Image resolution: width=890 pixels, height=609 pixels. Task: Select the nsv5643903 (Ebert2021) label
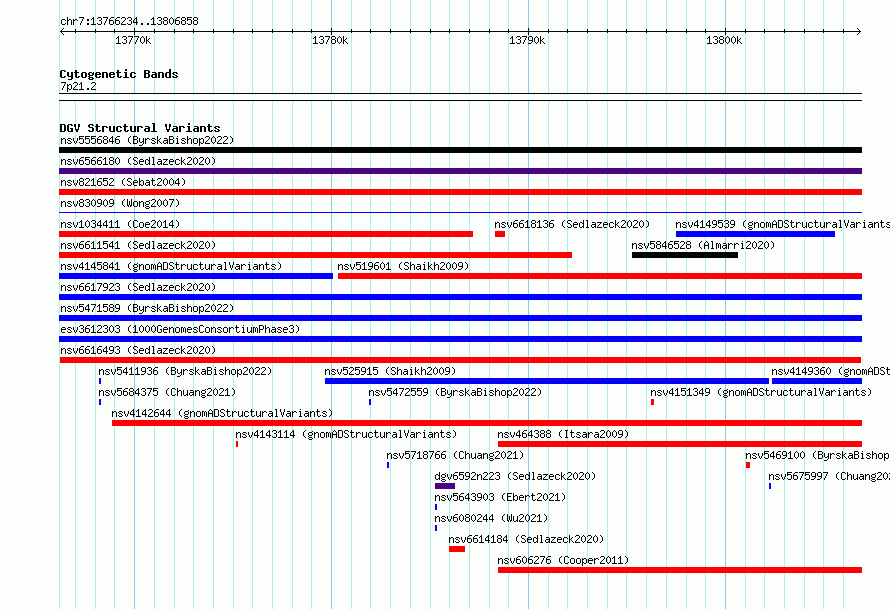pos(500,497)
